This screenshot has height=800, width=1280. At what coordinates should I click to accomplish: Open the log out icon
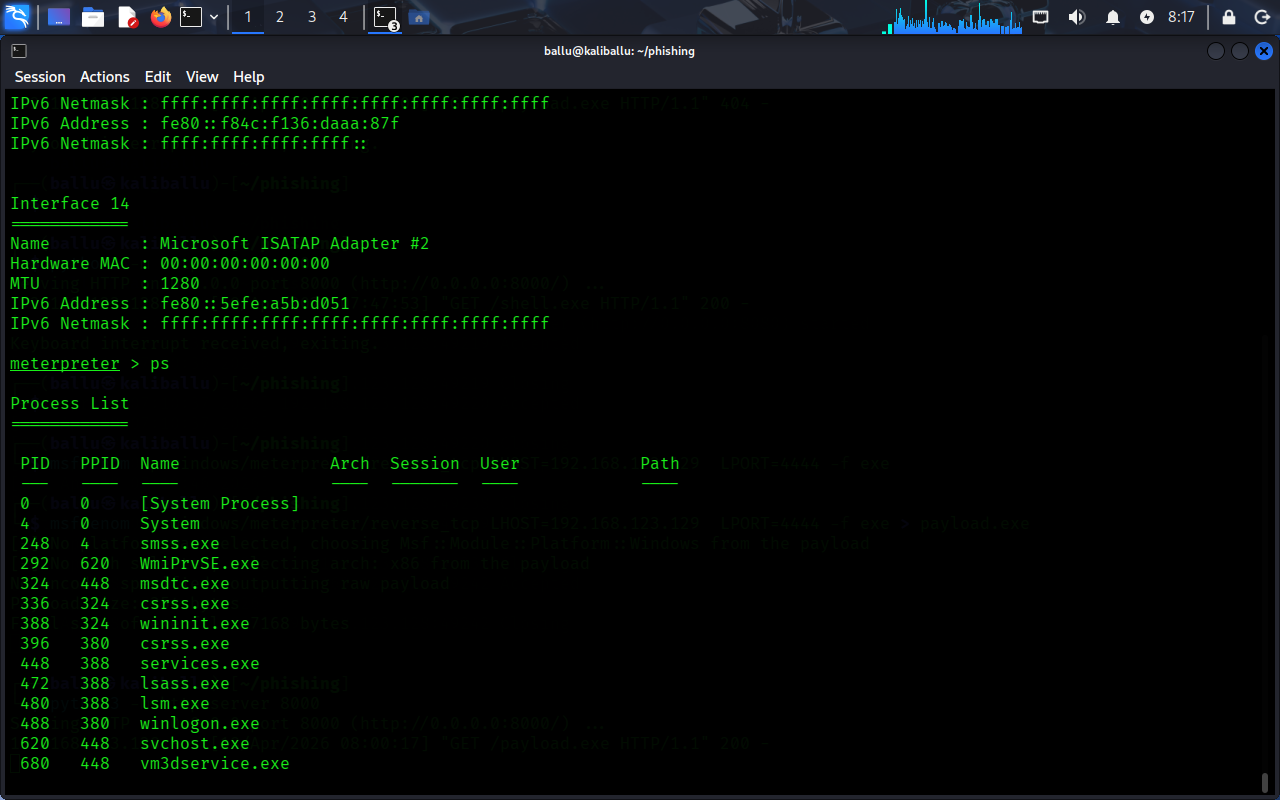tap(1261, 17)
